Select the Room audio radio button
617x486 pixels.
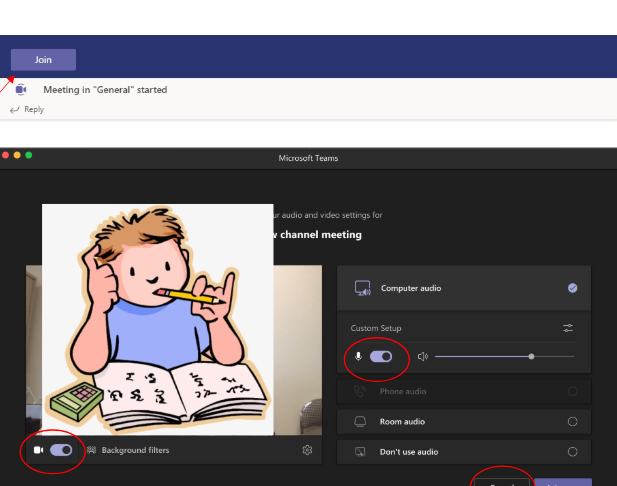[573, 421]
